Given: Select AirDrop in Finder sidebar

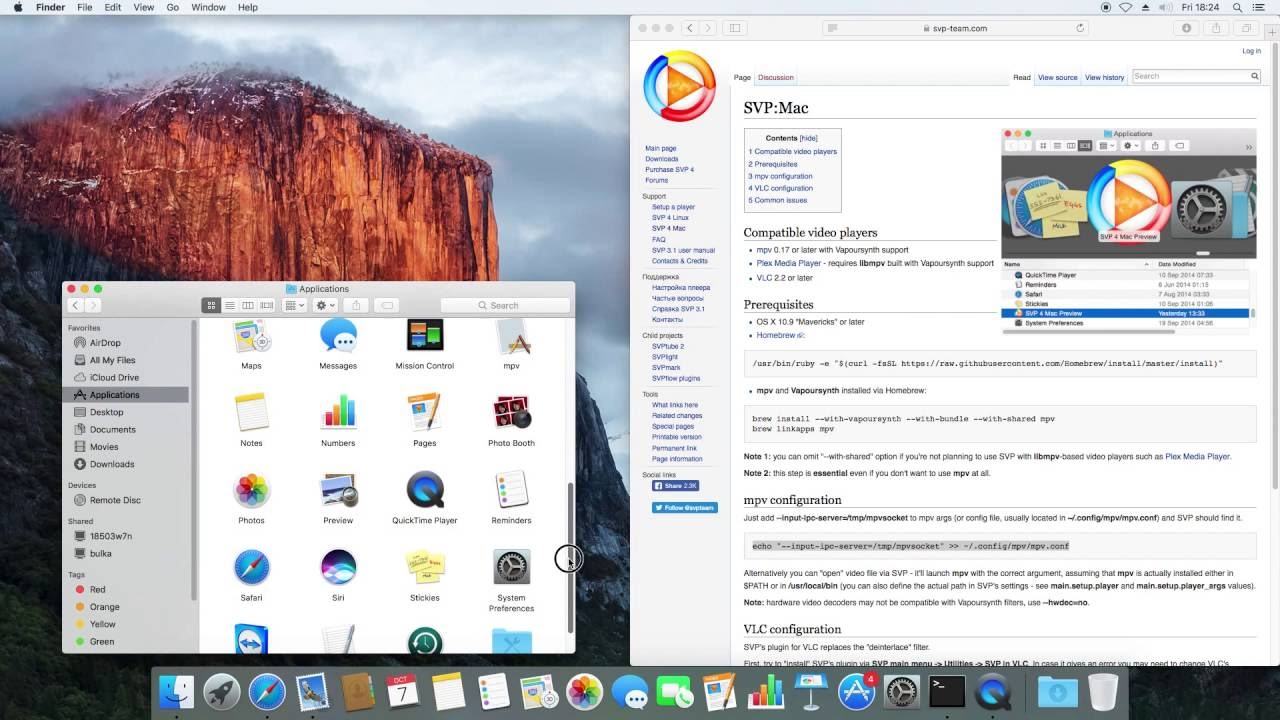Looking at the screenshot, I should [x=104, y=342].
